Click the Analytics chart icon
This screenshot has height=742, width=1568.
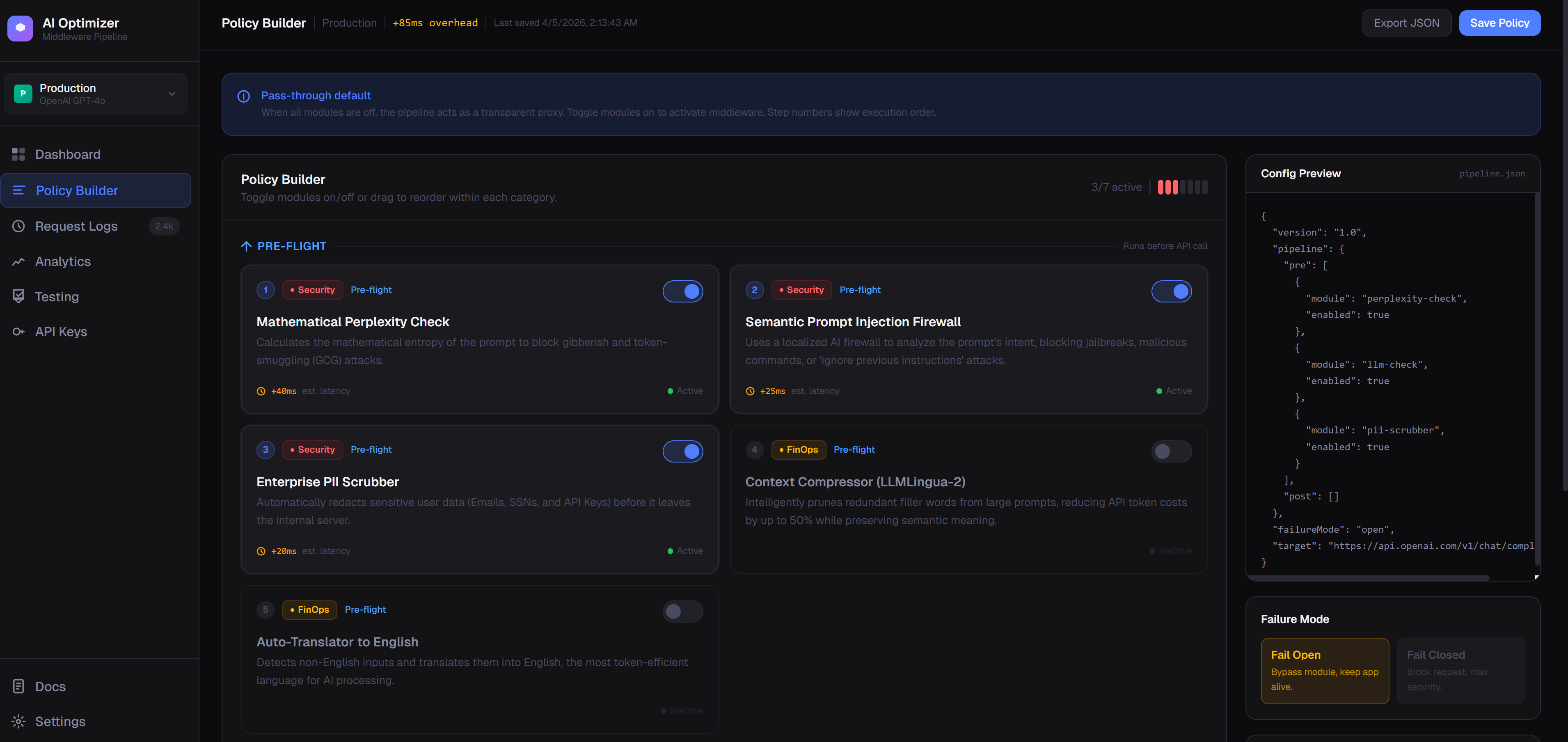[18, 262]
